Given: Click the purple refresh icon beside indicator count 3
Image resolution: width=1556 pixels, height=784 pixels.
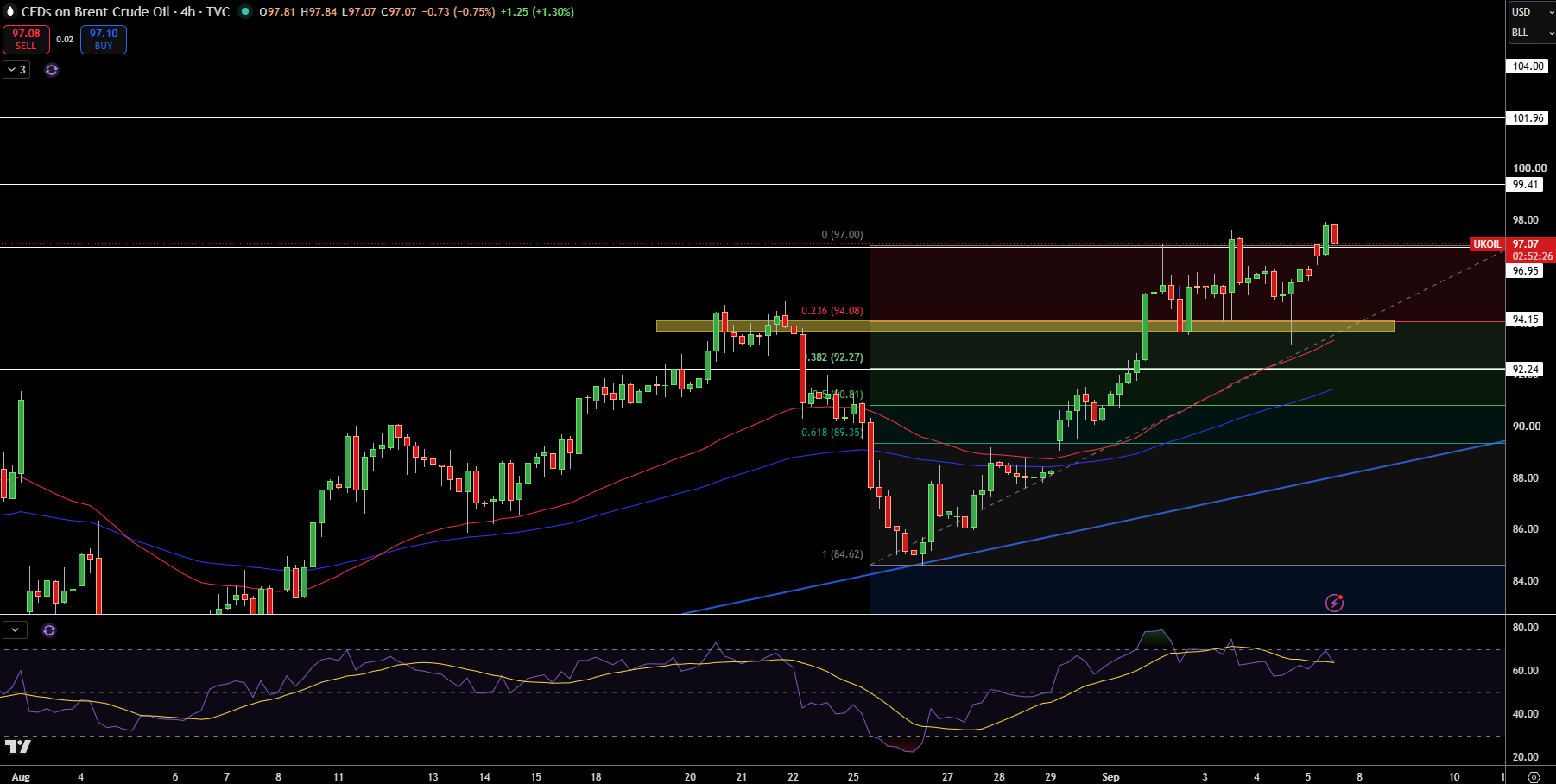Looking at the screenshot, I should (x=52, y=70).
